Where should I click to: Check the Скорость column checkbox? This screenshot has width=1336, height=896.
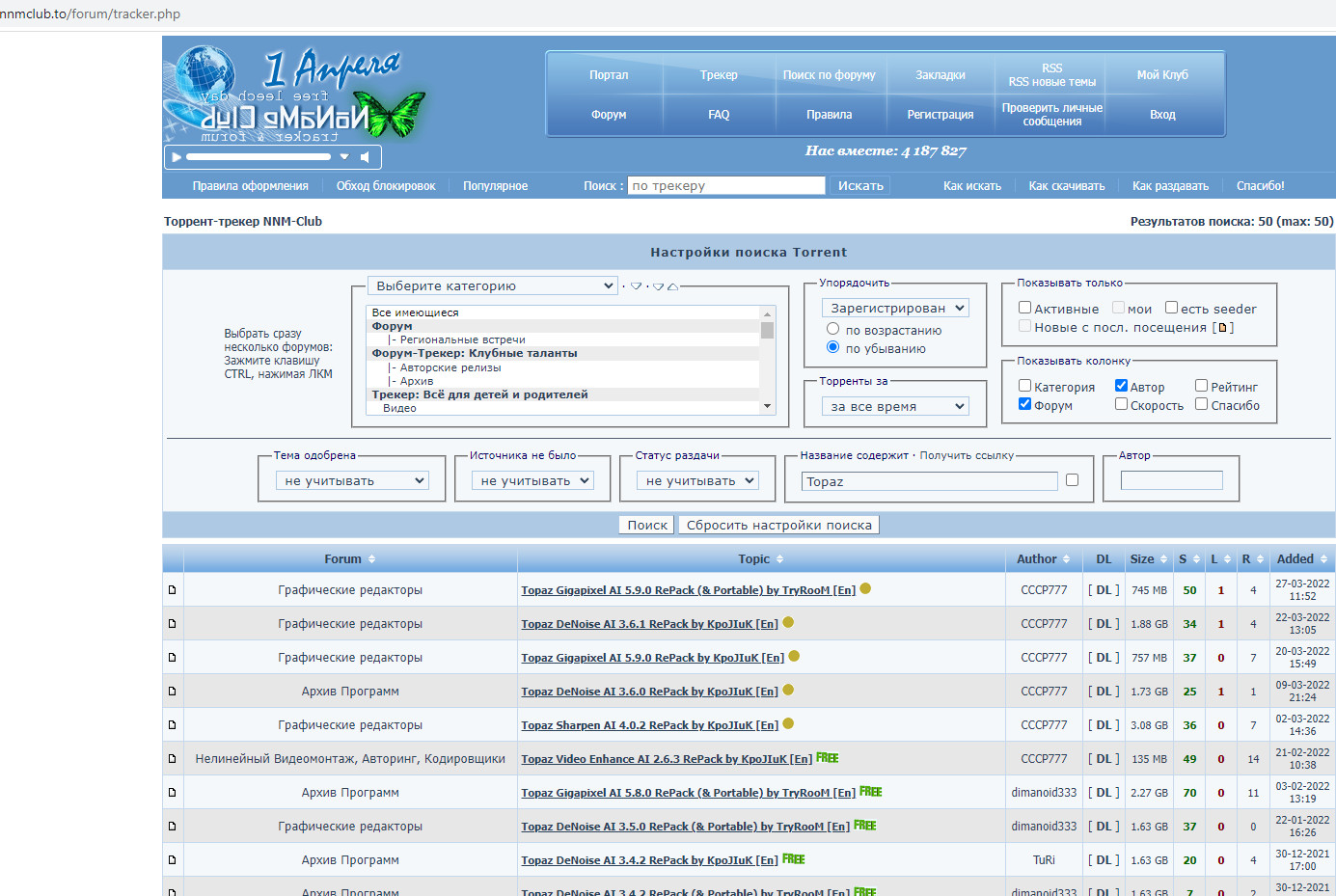click(1121, 404)
